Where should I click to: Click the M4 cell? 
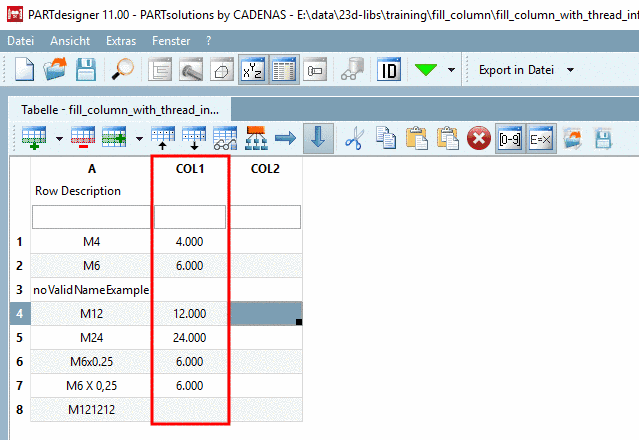point(92,242)
